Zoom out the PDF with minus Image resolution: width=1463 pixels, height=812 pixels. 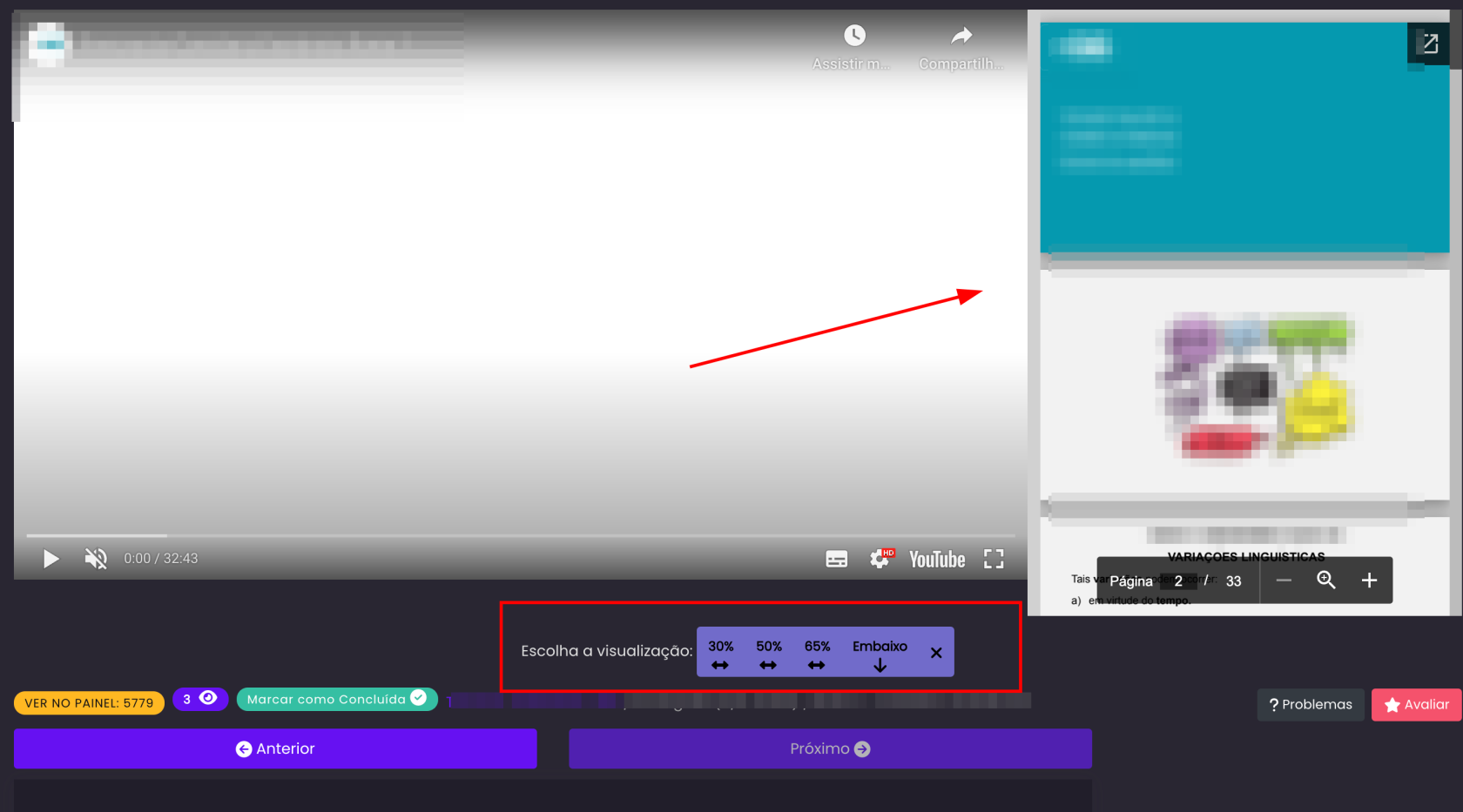(1284, 580)
